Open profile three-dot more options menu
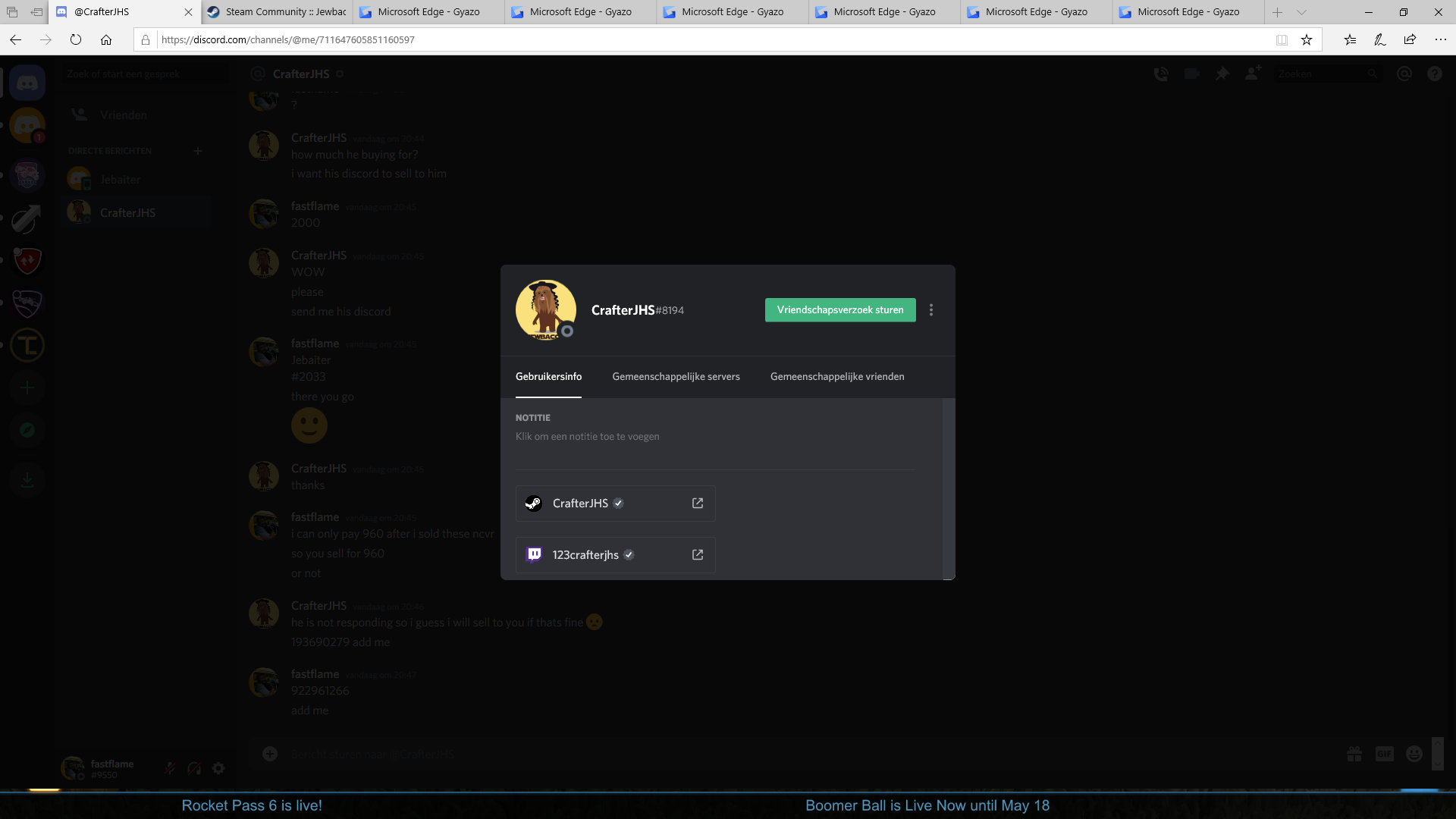Screen dimensions: 1456x819 931,310
